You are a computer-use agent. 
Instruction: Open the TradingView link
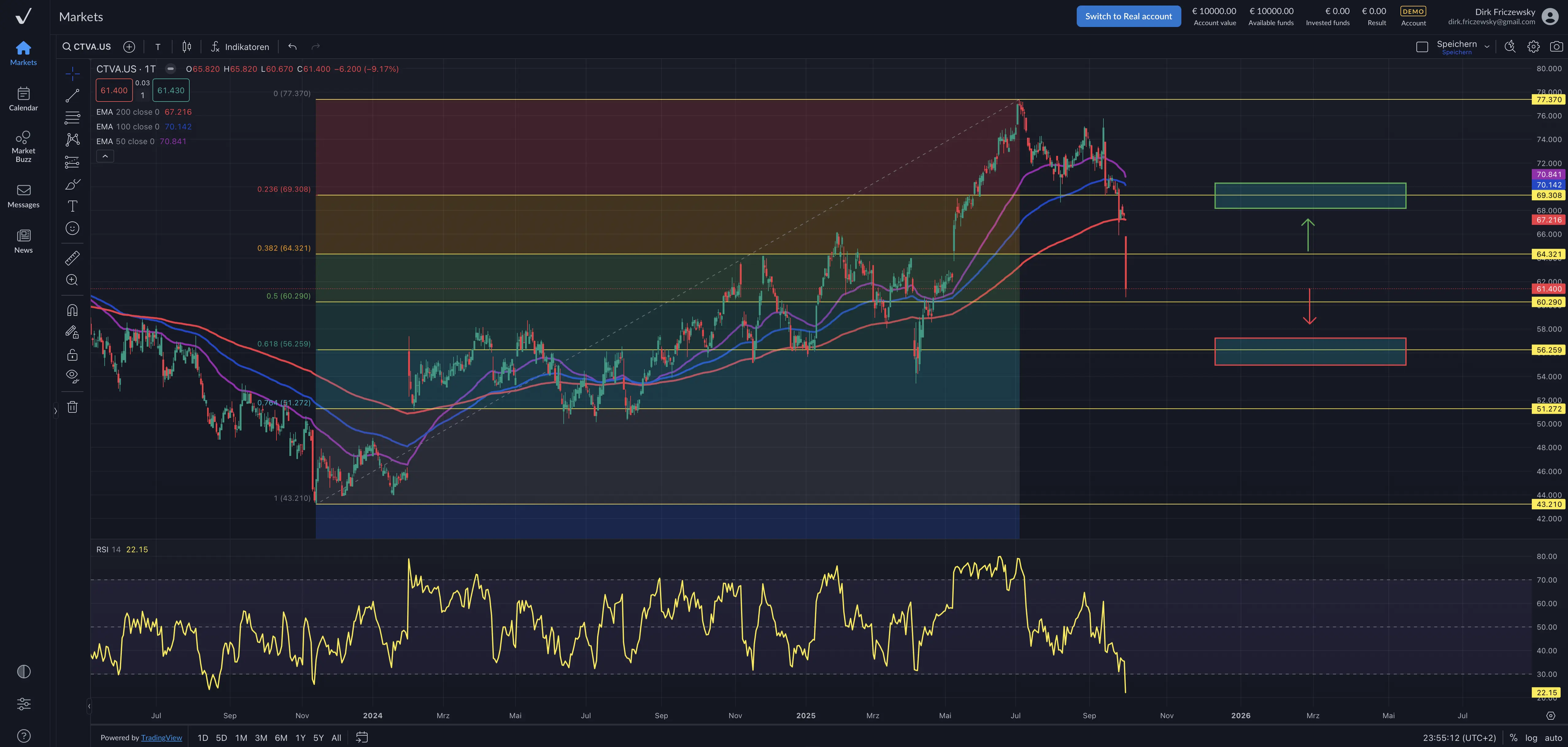[x=161, y=737]
